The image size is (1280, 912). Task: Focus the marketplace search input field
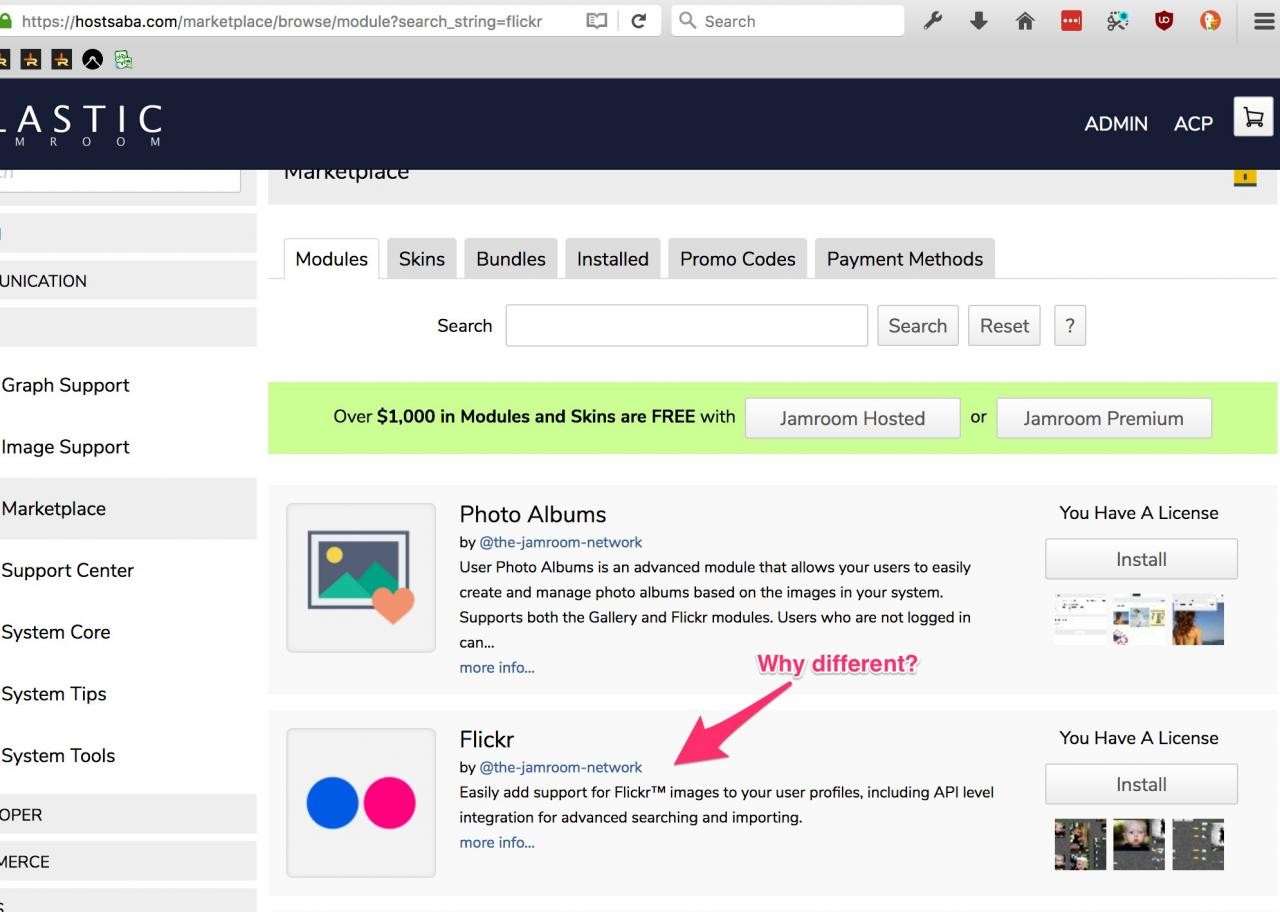(686, 326)
